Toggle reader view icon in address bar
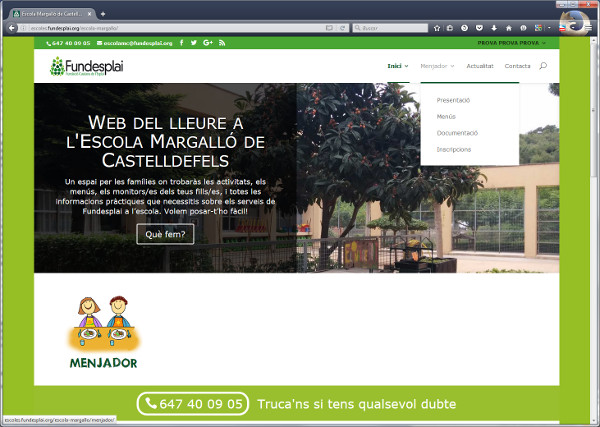 tap(329, 28)
